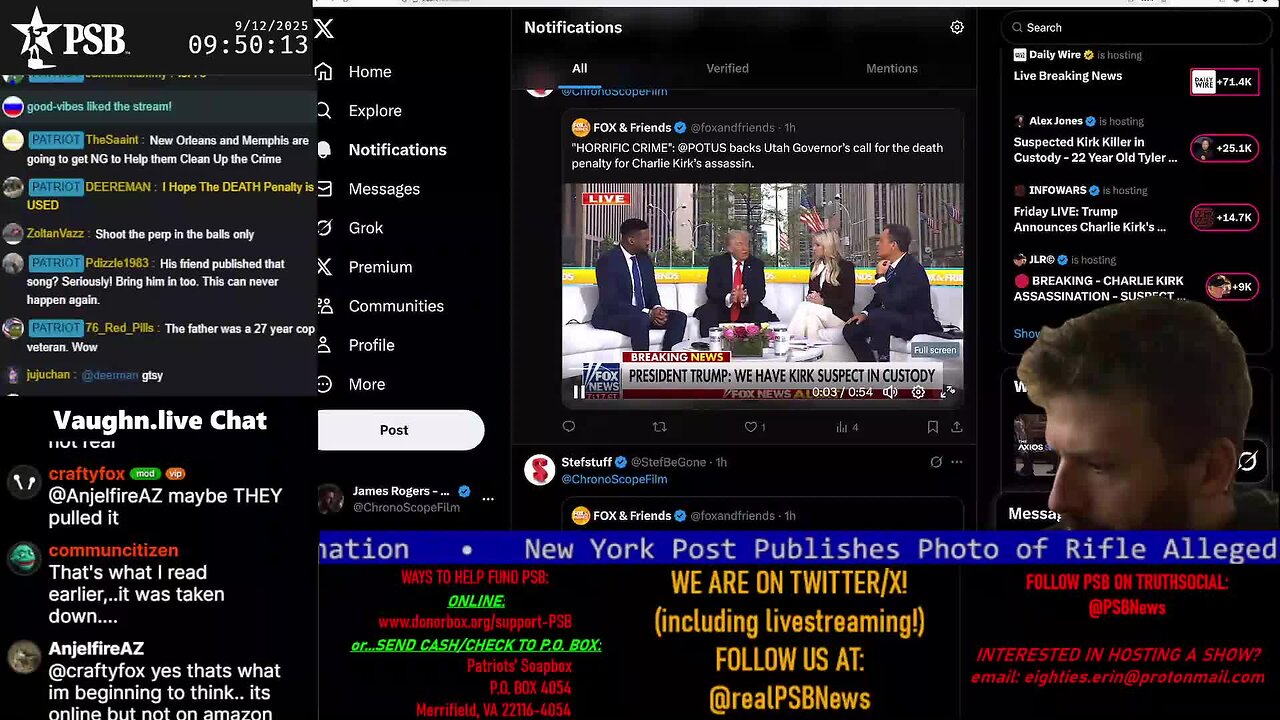Open INFOWARS Friday LIVE broadcast
Image resolution: width=1280 pixels, height=720 pixels.
coord(1090,220)
